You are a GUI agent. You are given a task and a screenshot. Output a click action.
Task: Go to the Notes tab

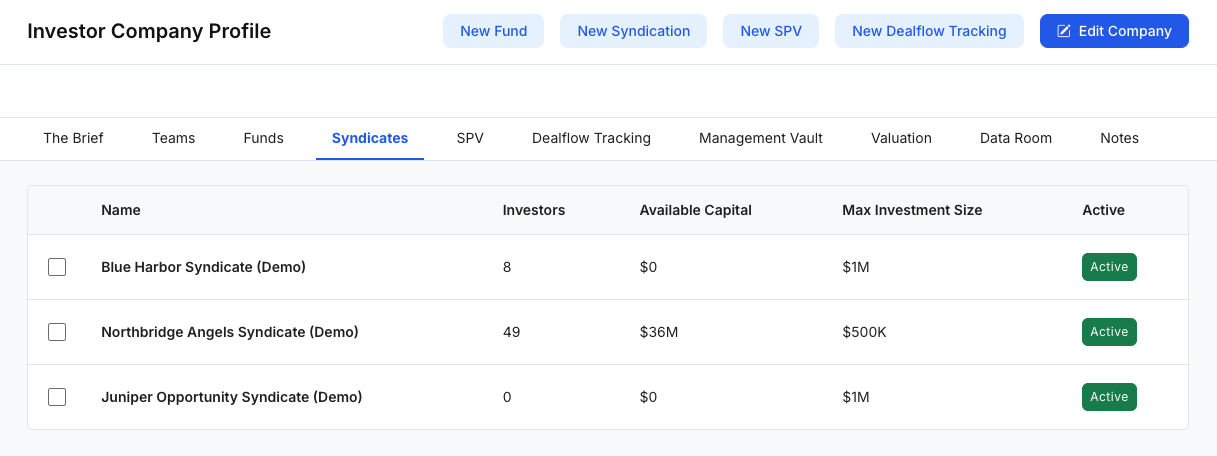coord(1119,138)
